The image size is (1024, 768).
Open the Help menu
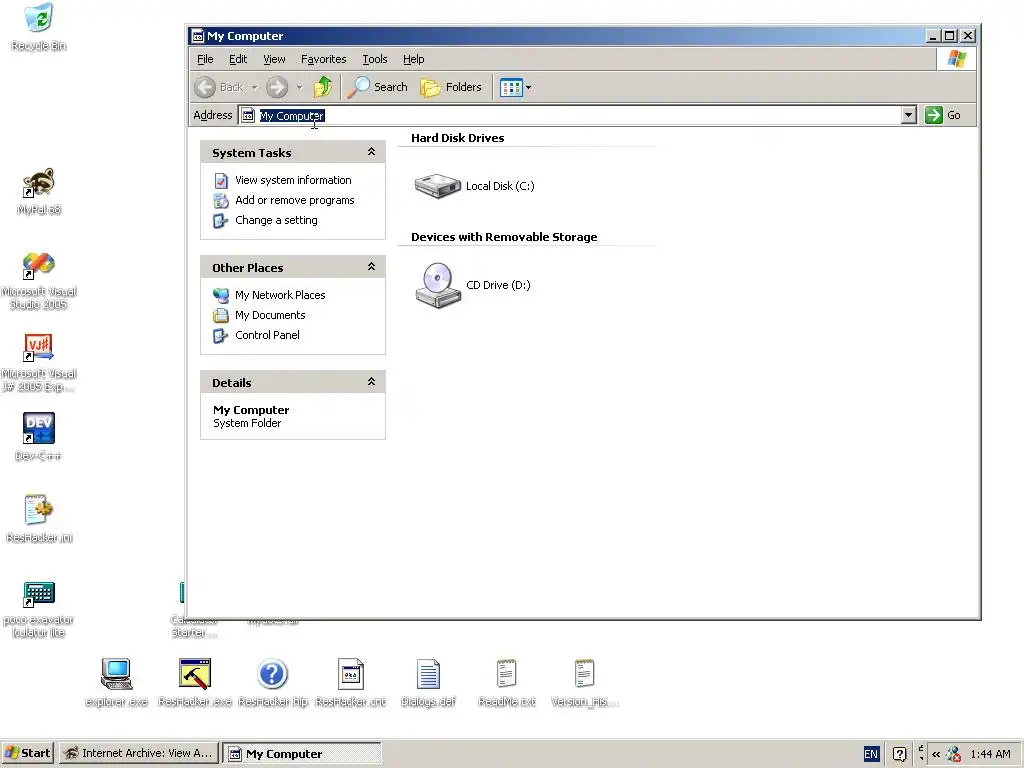pos(413,59)
